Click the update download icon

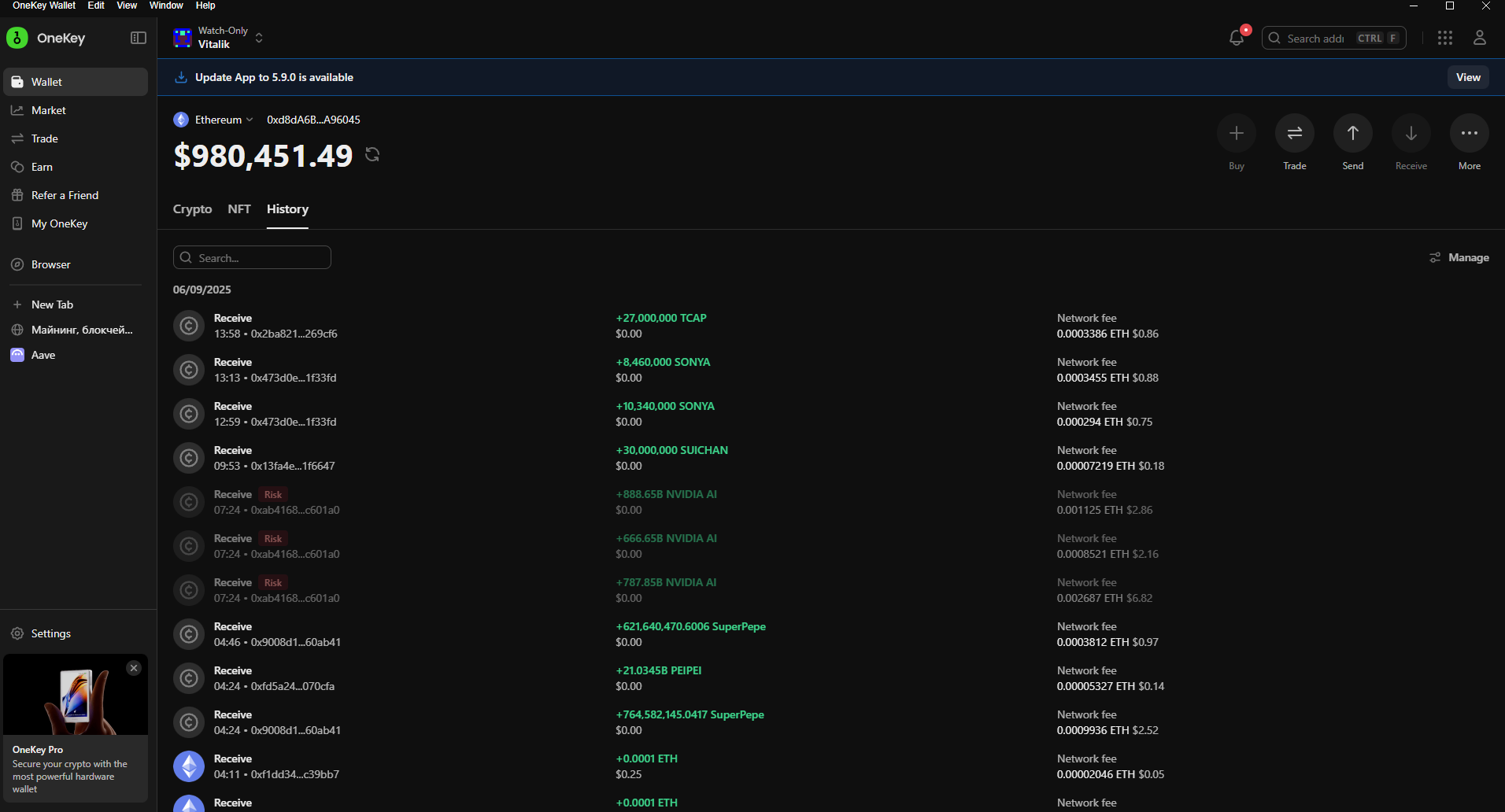[181, 77]
